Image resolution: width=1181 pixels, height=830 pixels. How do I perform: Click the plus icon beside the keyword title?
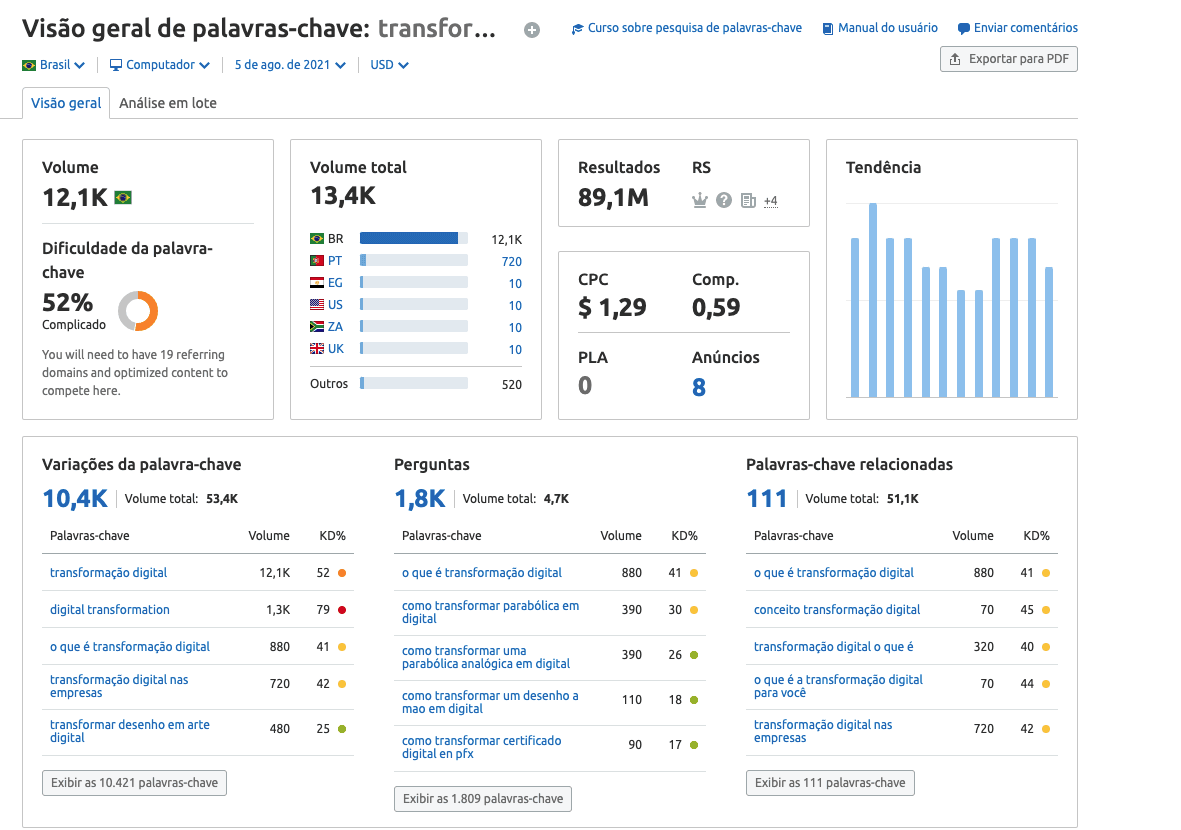[532, 30]
